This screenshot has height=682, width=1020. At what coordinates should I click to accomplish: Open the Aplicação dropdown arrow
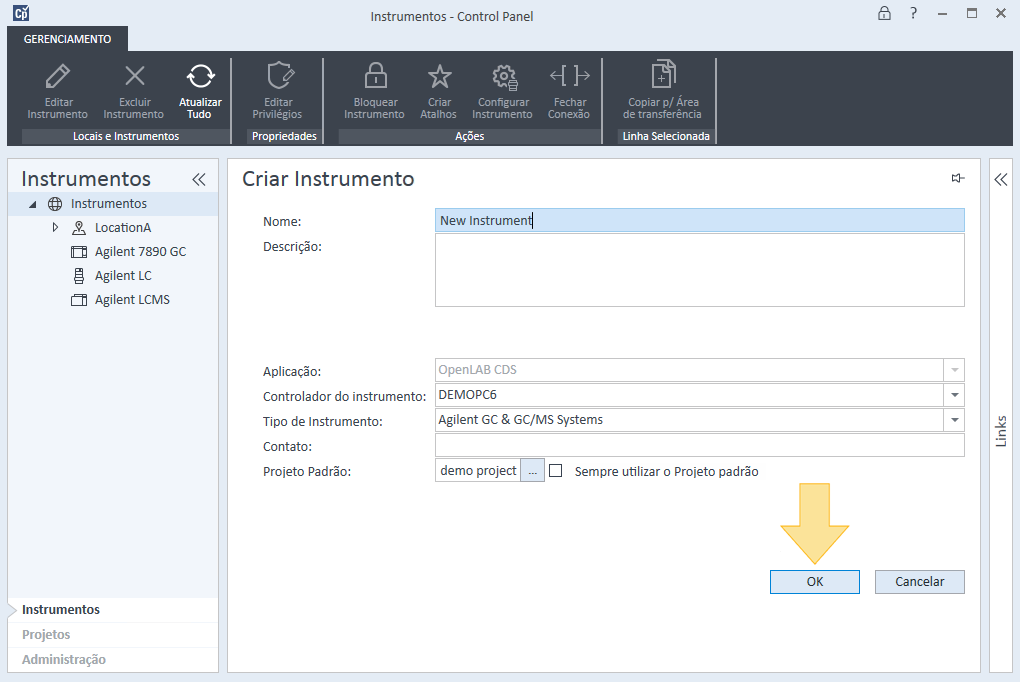(x=954, y=370)
